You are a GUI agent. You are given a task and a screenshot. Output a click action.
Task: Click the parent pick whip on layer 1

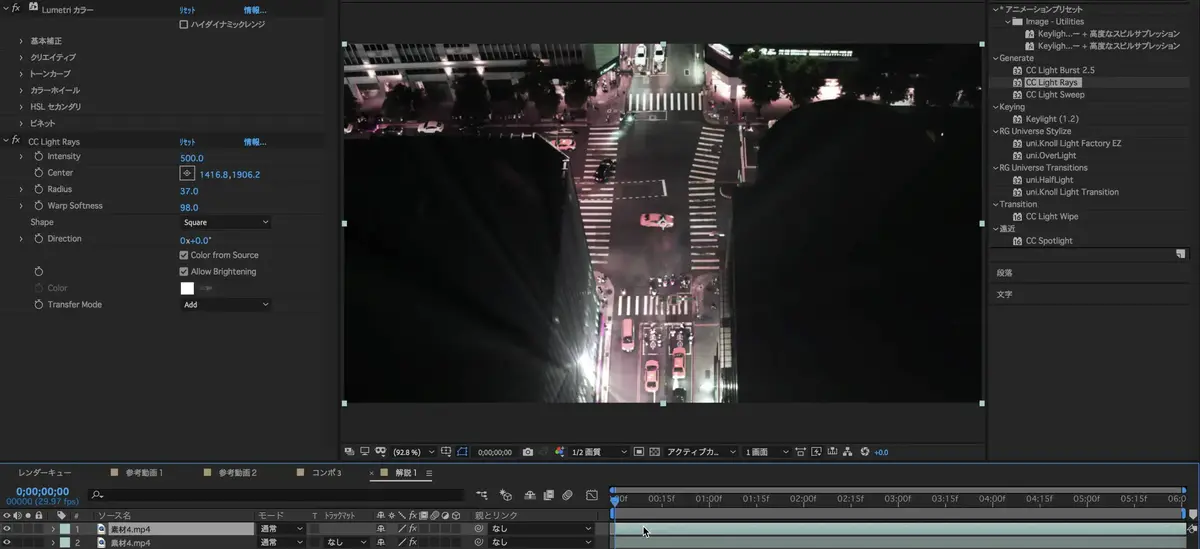coord(479,529)
